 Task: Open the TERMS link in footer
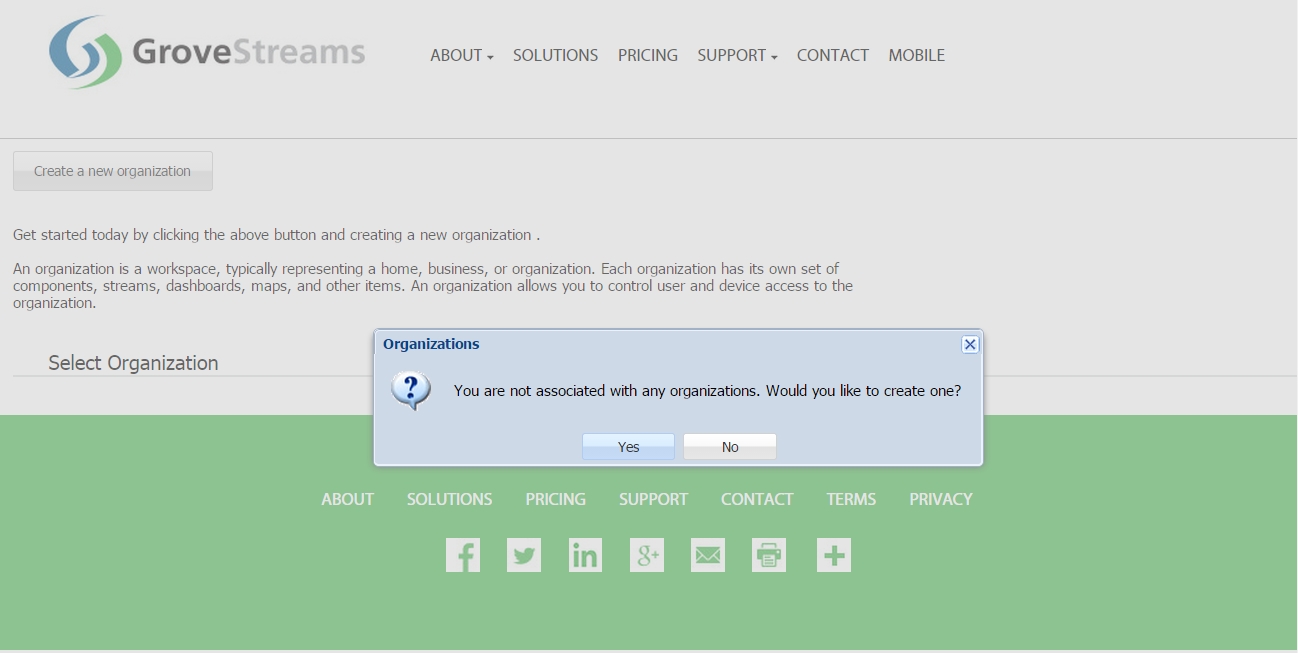coord(851,499)
